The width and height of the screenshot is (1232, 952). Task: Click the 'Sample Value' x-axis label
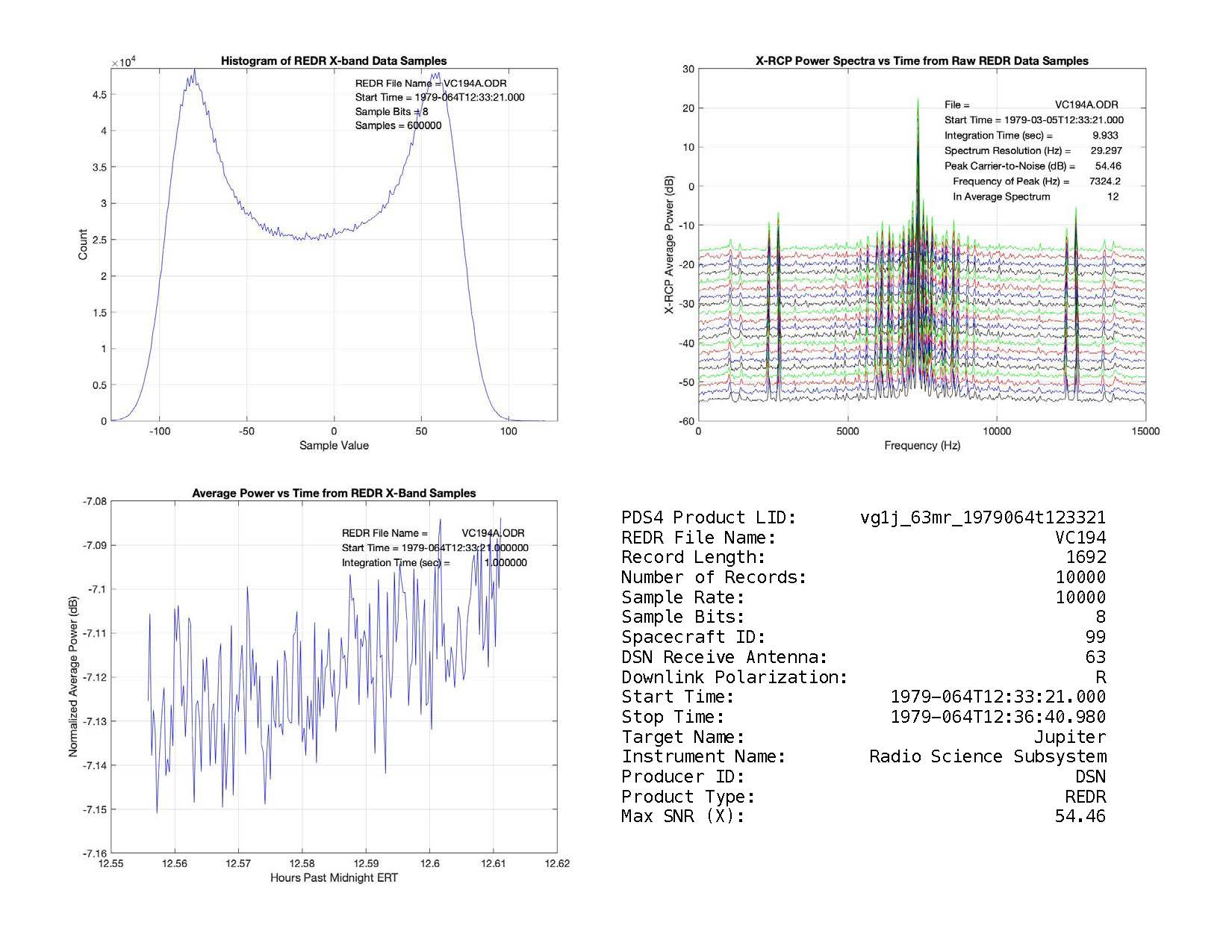[334, 446]
